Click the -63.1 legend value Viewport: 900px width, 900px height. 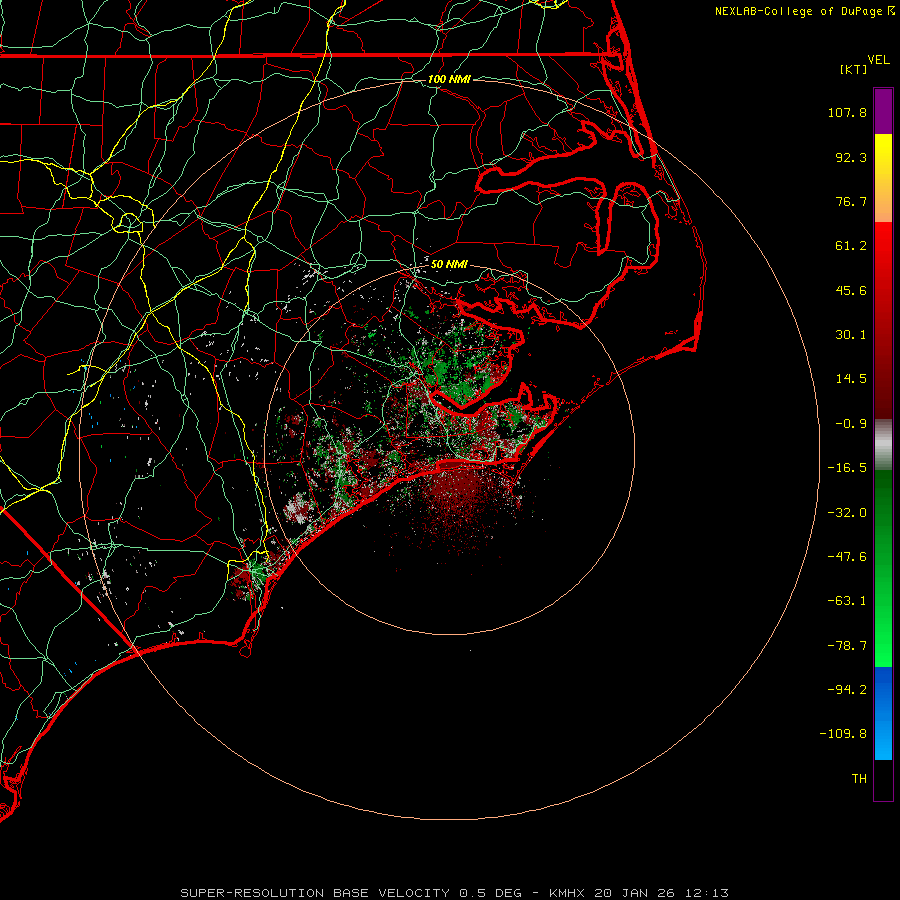point(847,601)
